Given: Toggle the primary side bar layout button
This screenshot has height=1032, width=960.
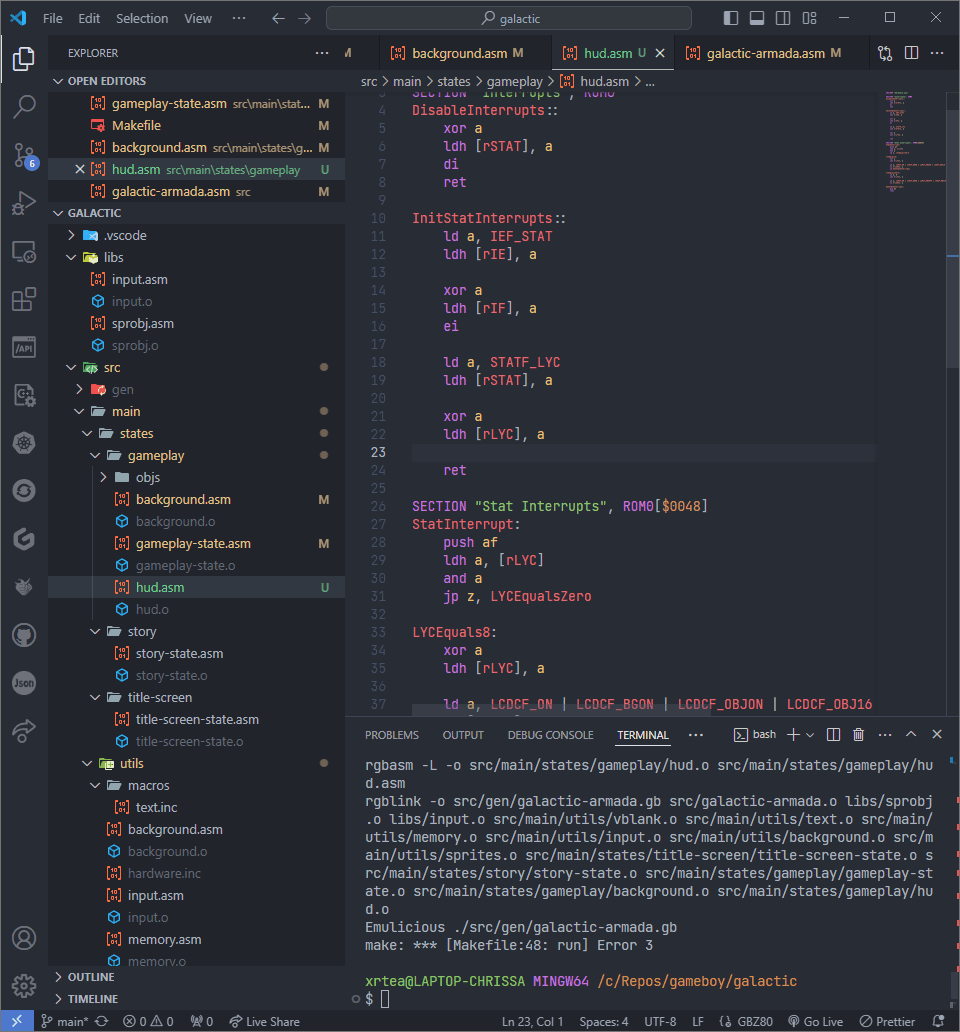Looking at the screenshot, I should click(x=732, y=18).
